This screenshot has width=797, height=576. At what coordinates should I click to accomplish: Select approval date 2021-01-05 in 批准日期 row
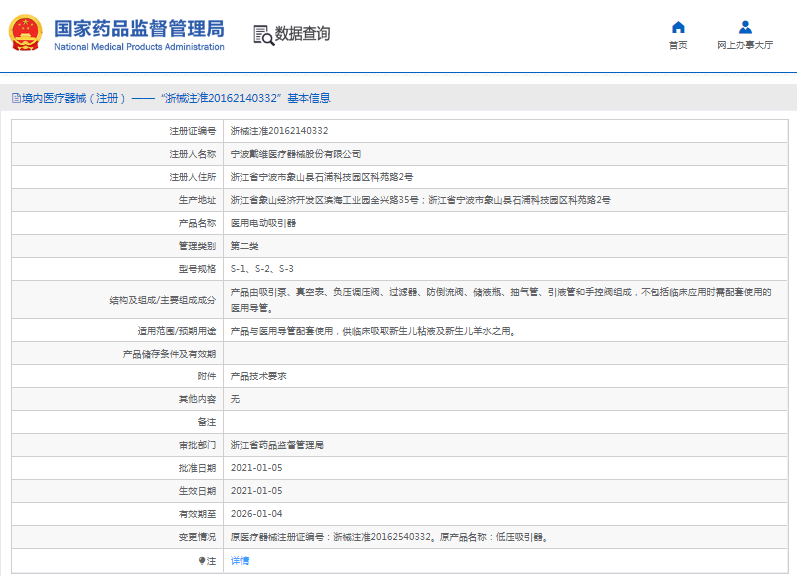coord(256,468)
